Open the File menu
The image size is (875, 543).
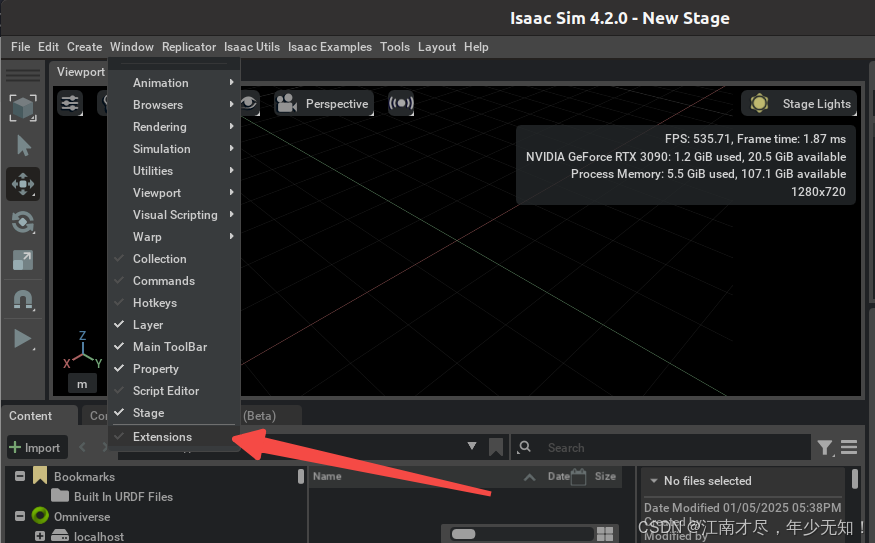tap(21, 47)
